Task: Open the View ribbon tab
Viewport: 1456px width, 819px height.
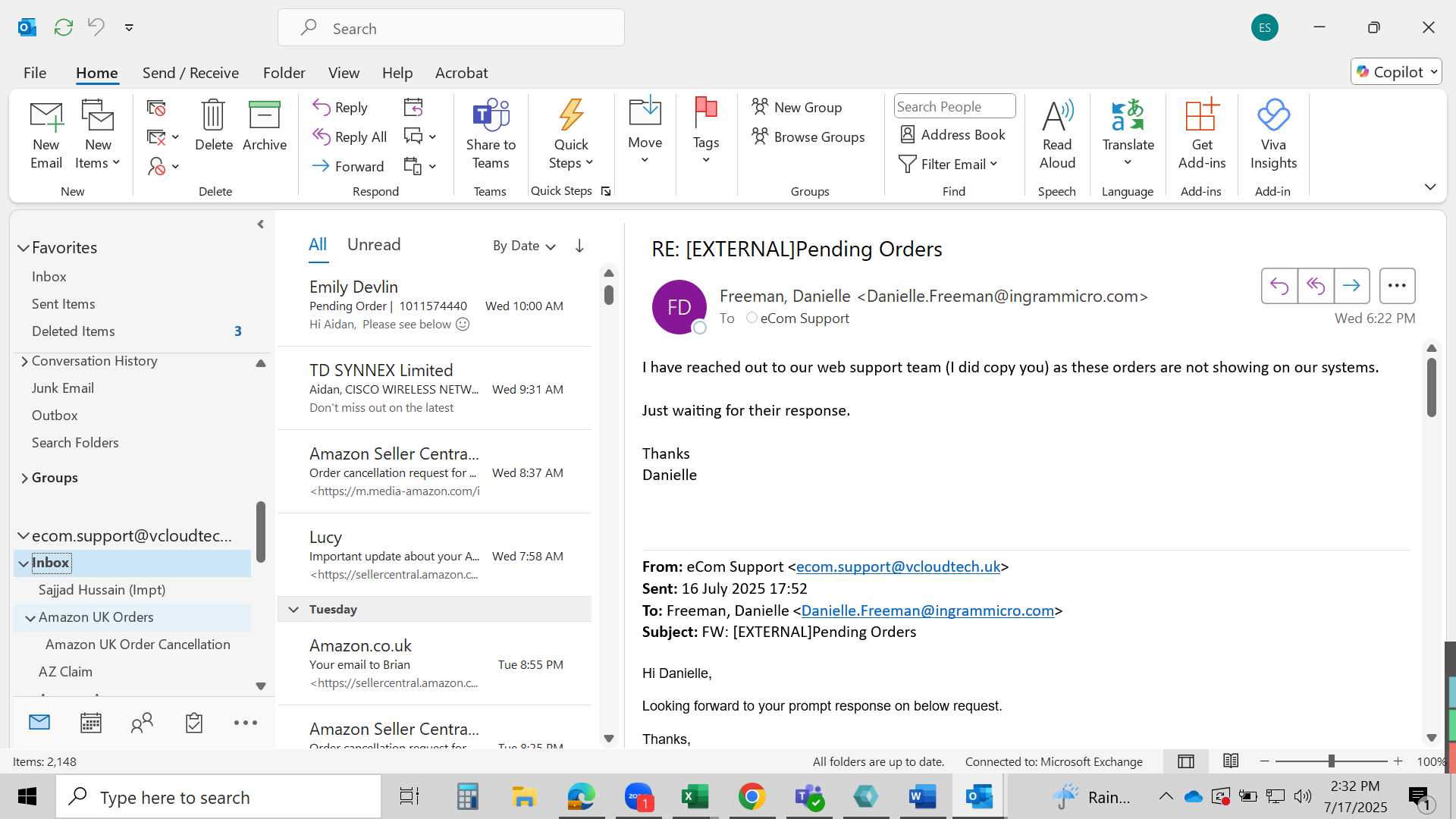Action: (344, 73)
